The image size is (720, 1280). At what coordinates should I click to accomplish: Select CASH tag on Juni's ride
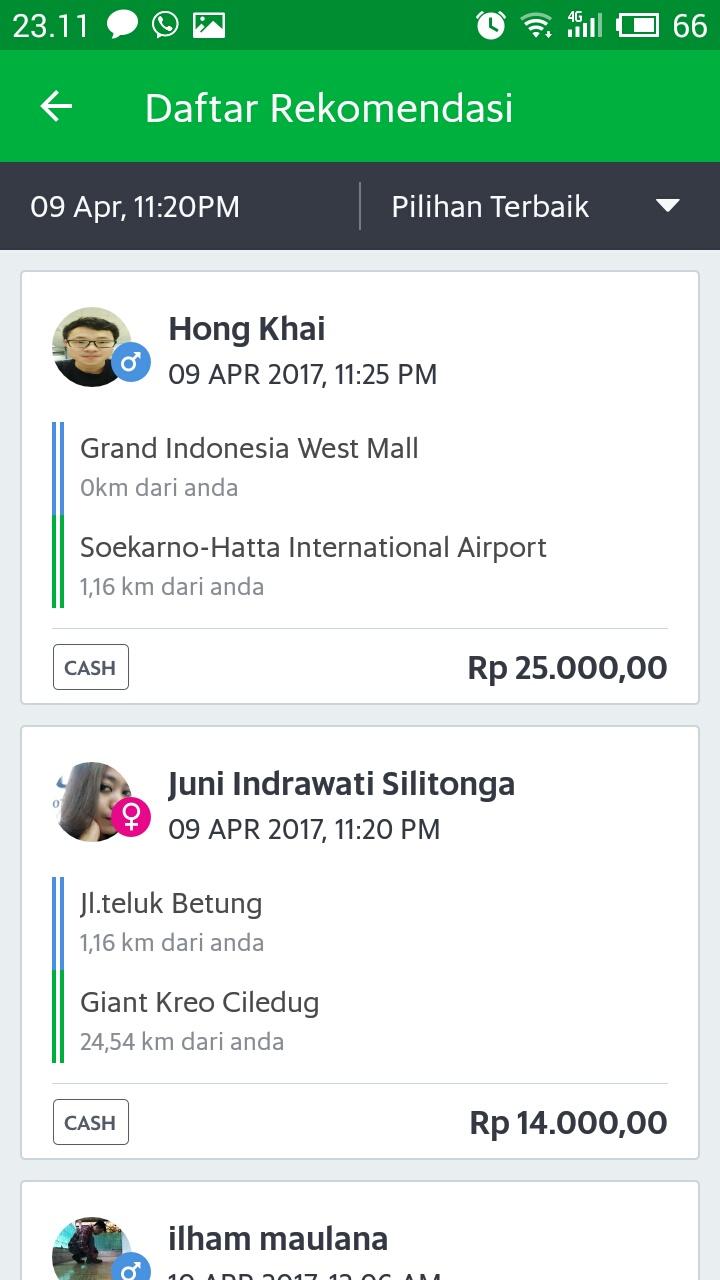91,1123
